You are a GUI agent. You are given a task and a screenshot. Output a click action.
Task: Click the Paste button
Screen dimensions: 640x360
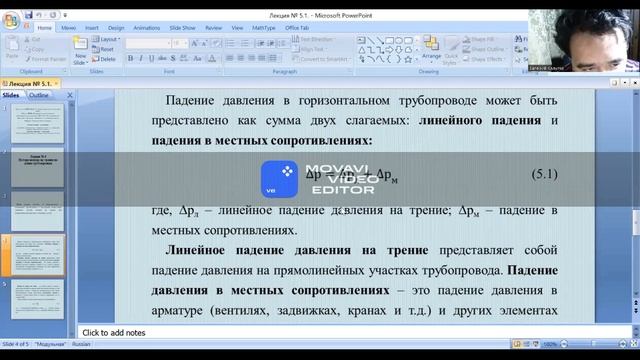(x=12, y=48)
